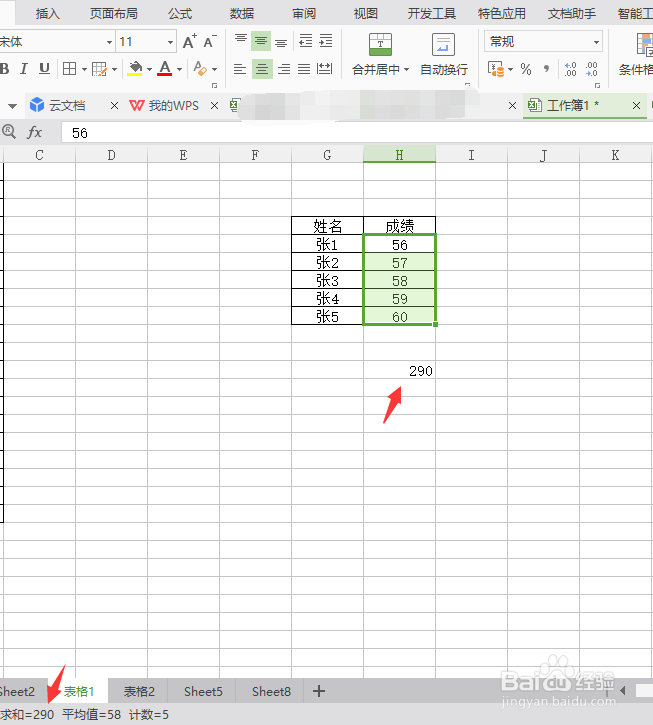Open conditional formatting icon
Screen dimensions: 653x725
pyautogui.click(x=644, y=44)
